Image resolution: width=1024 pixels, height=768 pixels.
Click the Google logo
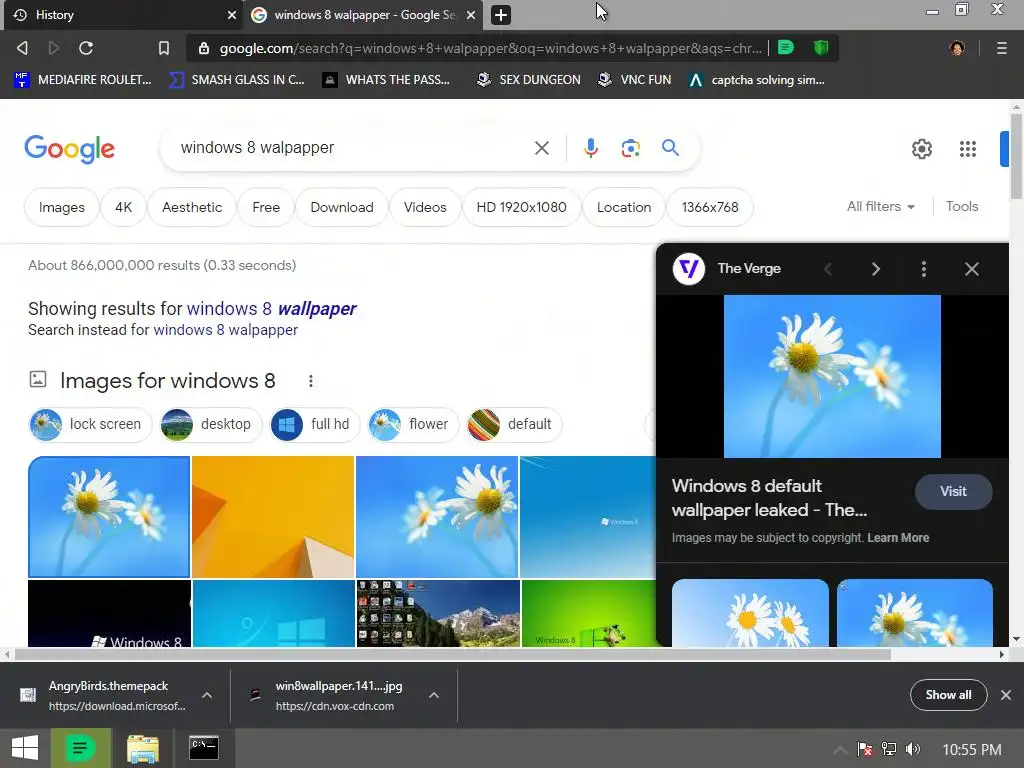[x=69, y=149]
